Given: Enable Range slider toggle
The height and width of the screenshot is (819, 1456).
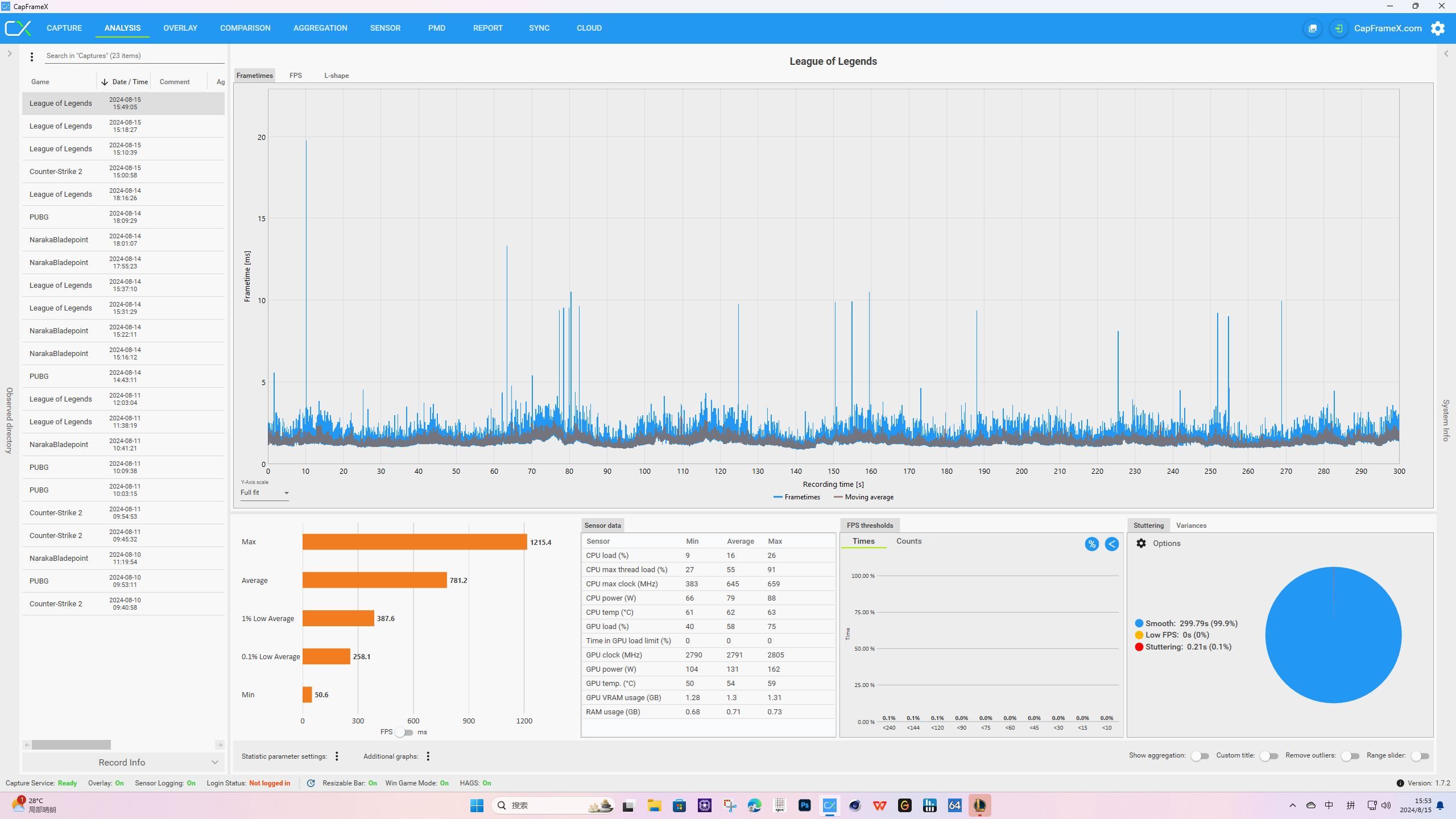Looking at the screenshot, I should click(x=1420, y=756).
